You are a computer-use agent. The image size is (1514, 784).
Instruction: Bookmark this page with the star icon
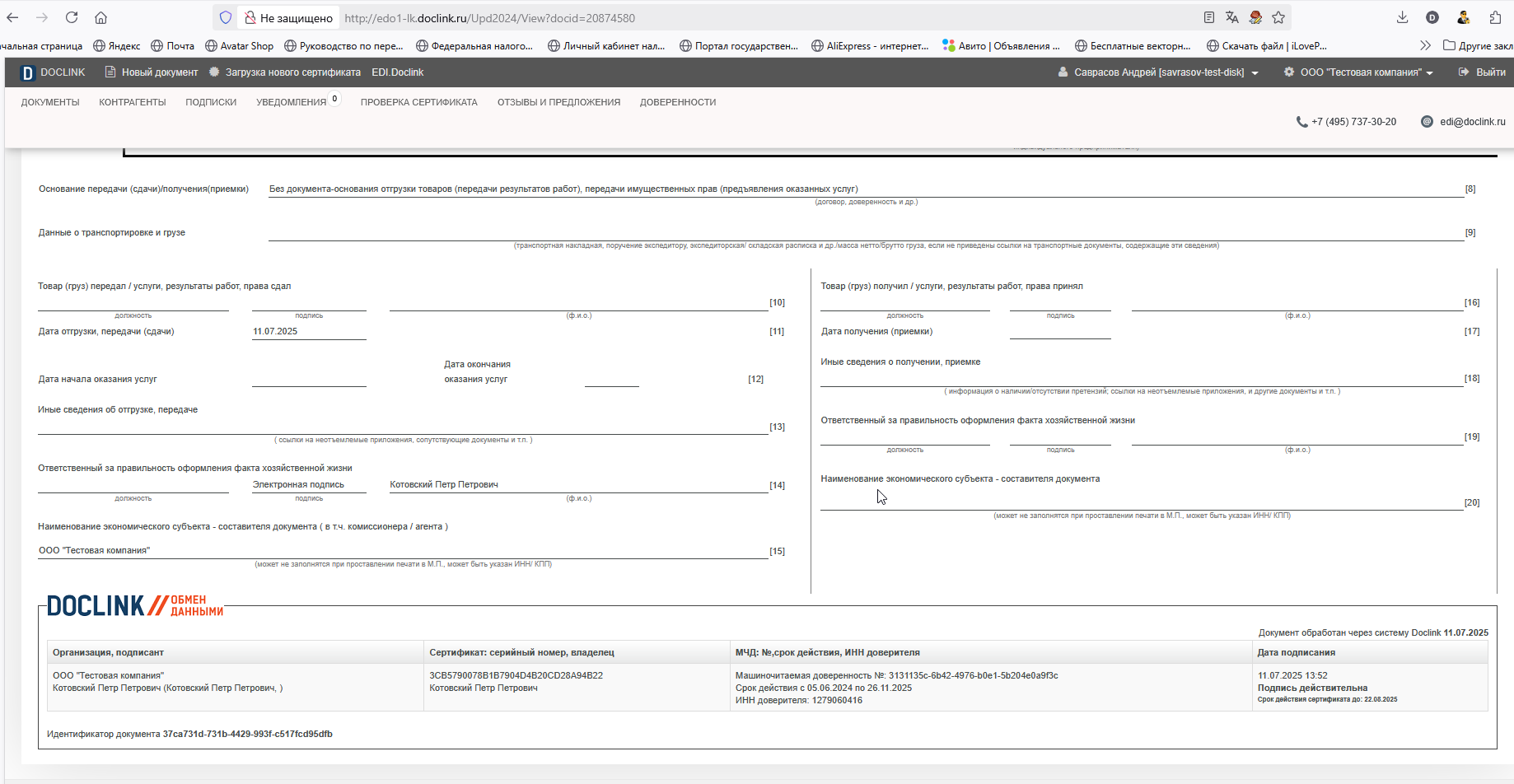point(1278,17)
